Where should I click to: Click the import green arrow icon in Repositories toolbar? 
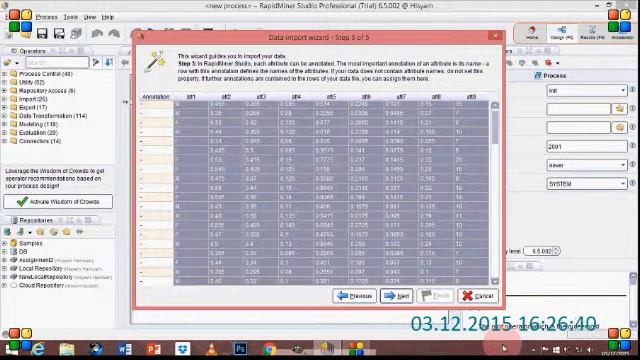20,232
